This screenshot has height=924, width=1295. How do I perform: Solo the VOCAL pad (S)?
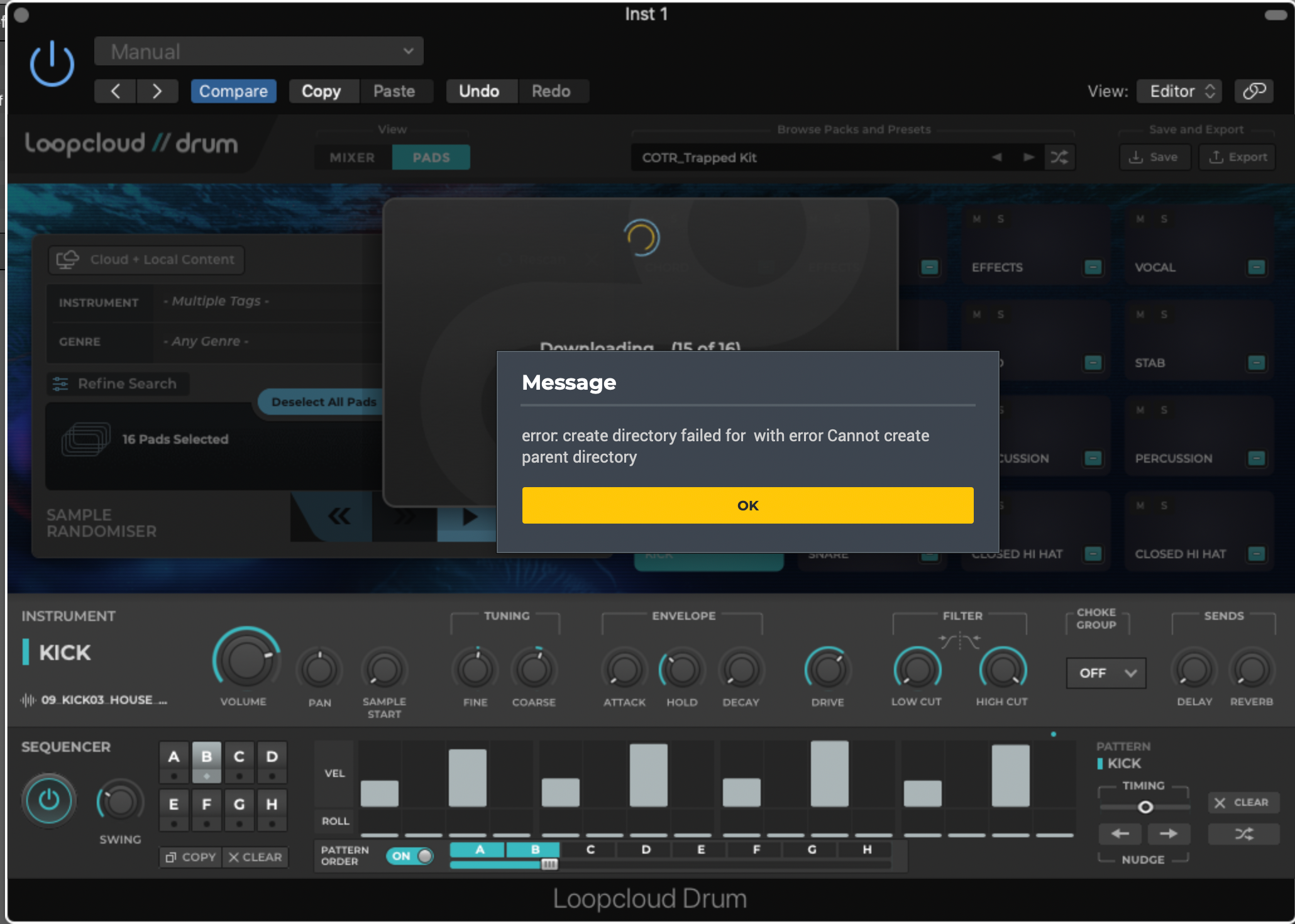(1164, 219)
